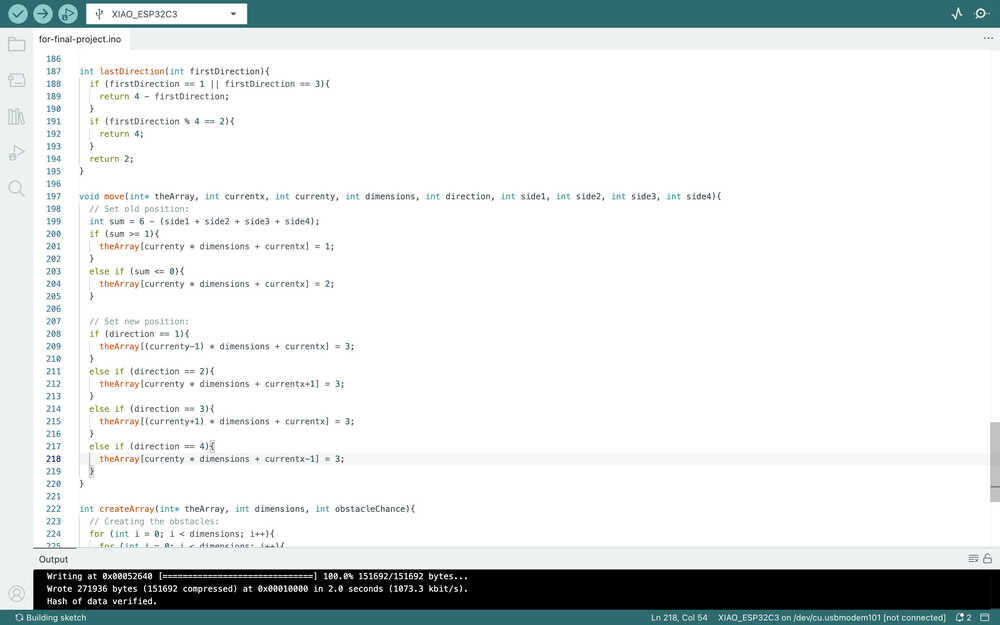The image size is (1000, 625).
Task: Click line number 222
Action: click(54, 509)
